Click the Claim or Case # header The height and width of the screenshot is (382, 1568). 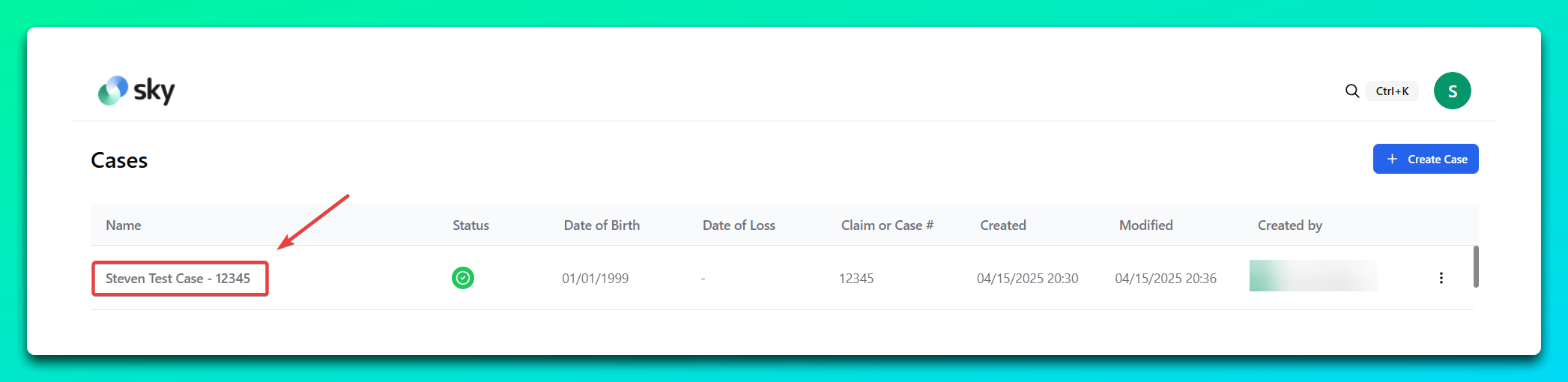887,225
